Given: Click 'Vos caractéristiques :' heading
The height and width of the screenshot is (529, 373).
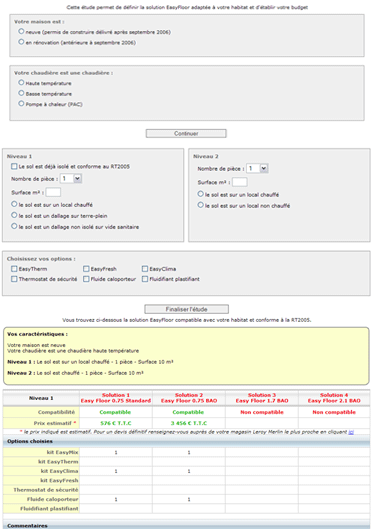Looking at the screenshot, I should tap(37, 334).
